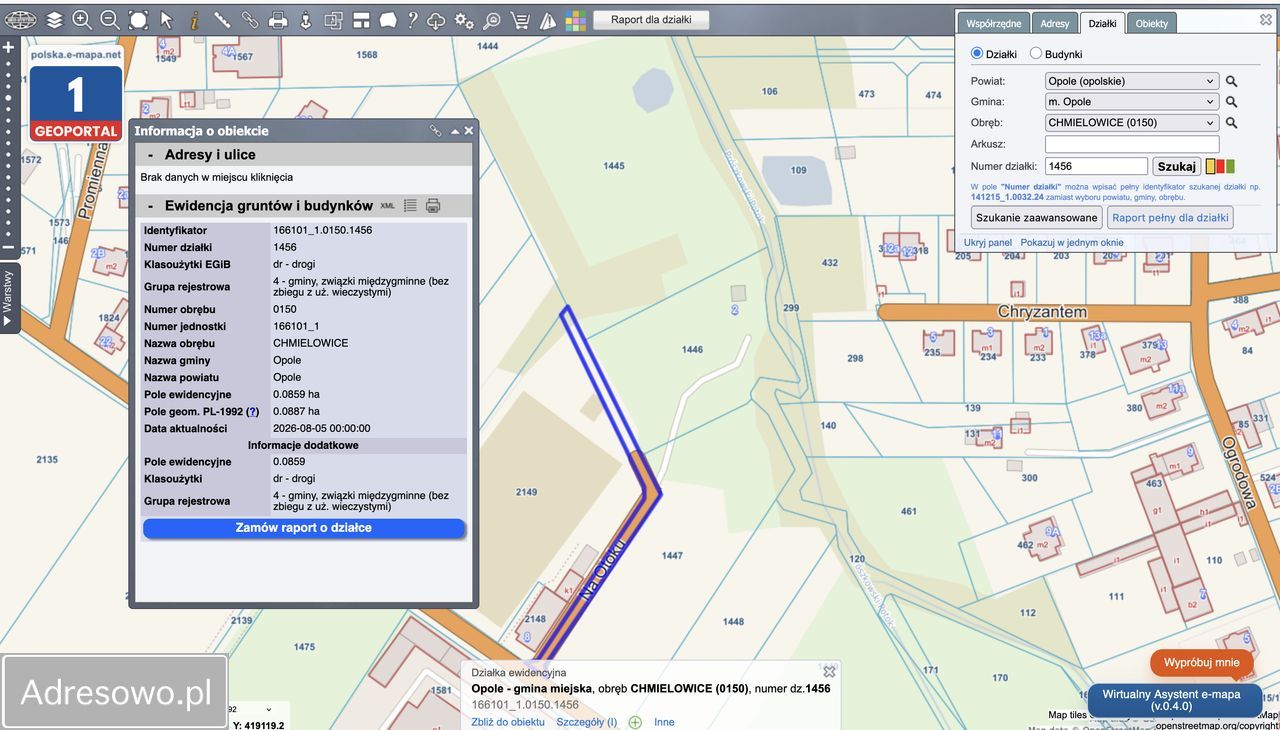Focus the Numer działki input field

click(1096, 167)
